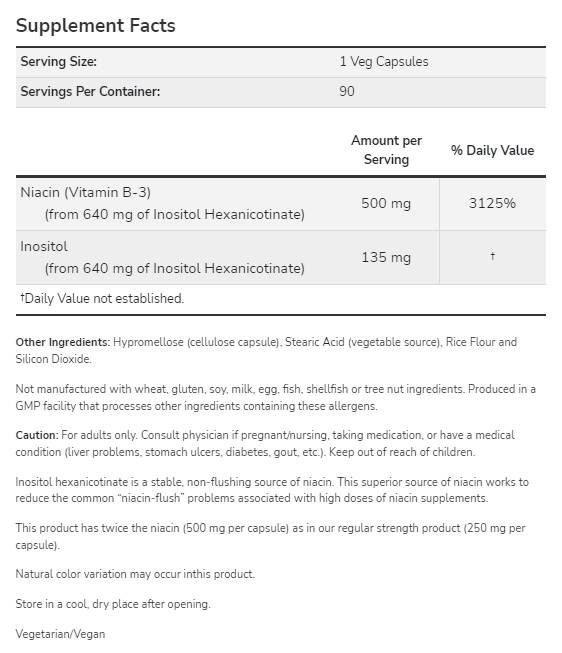
Task: Click the 1 Veg Capsules value
Action: (x=384, y=62)
